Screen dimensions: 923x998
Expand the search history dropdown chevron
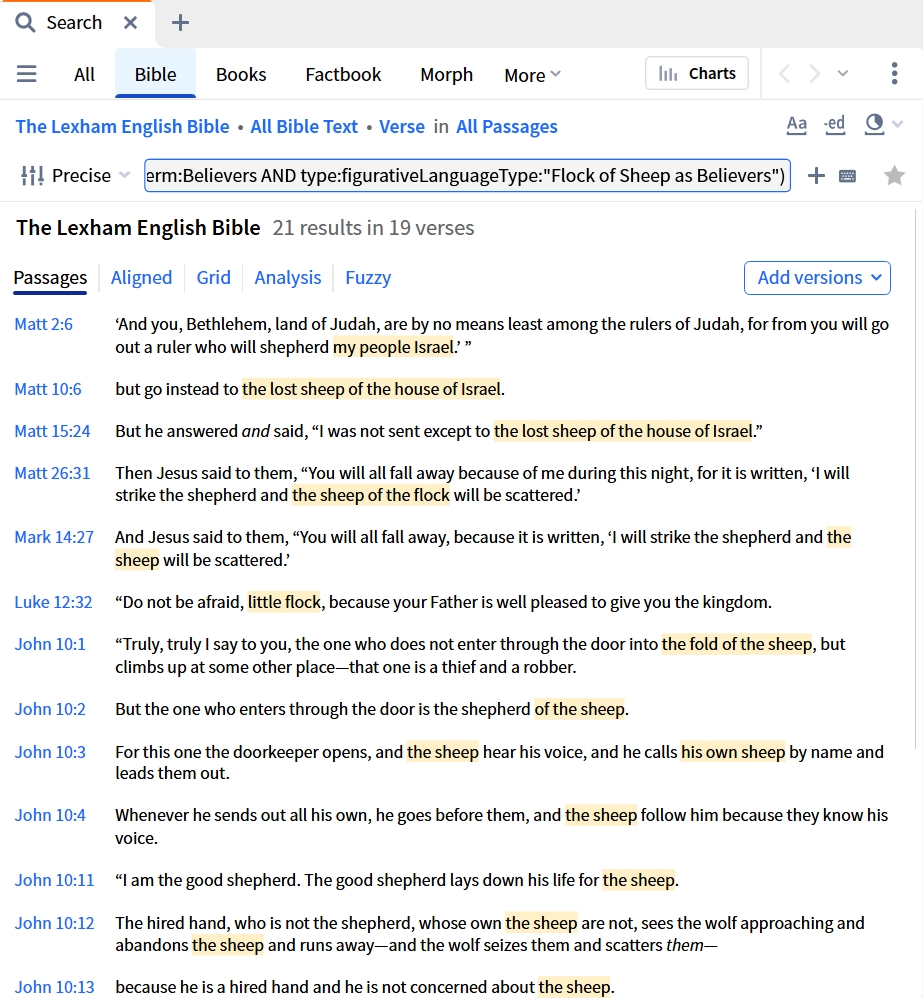tap(843, 74)
